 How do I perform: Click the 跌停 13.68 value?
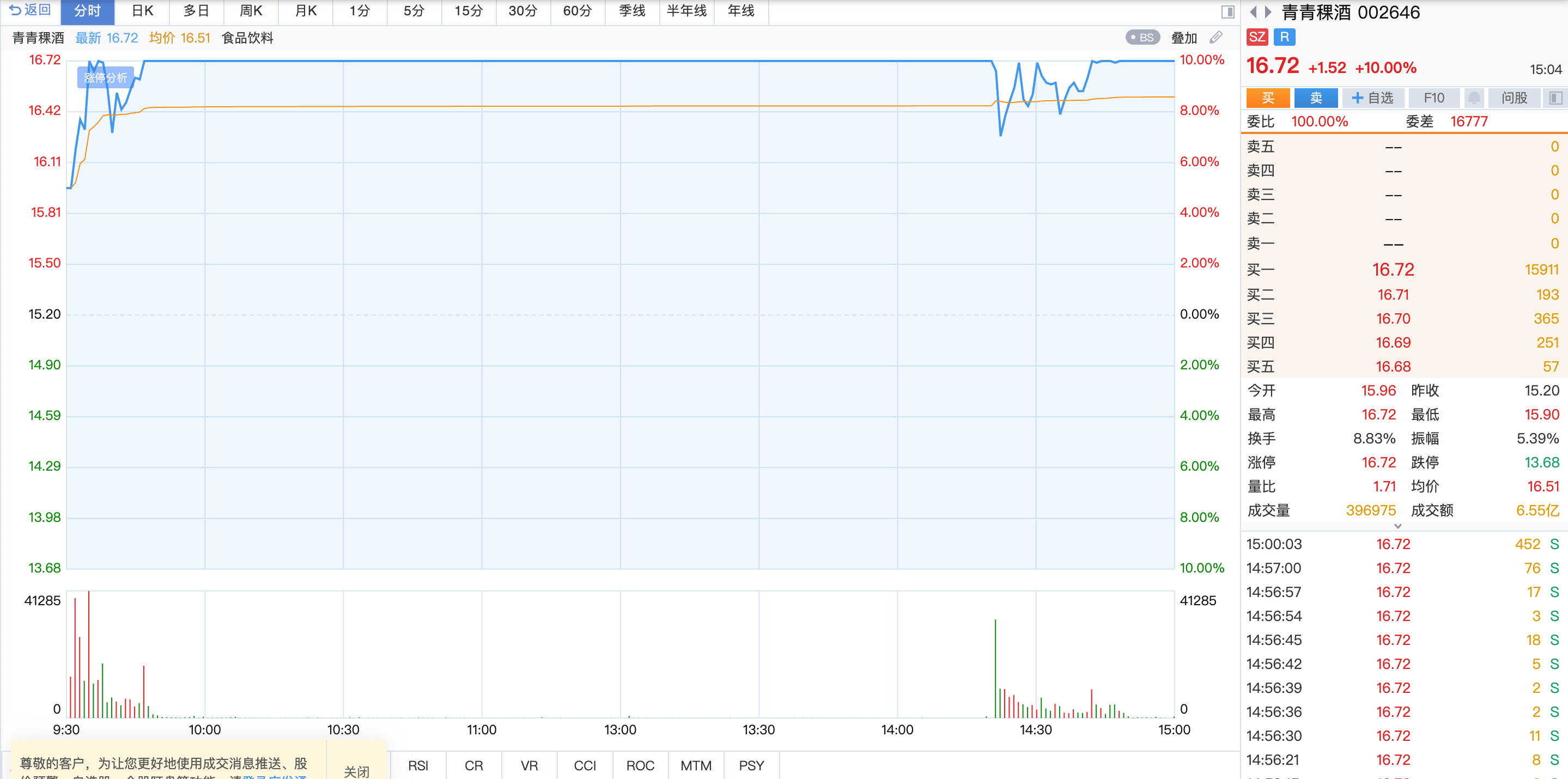pyautogui.click(x=1541, y=462)
